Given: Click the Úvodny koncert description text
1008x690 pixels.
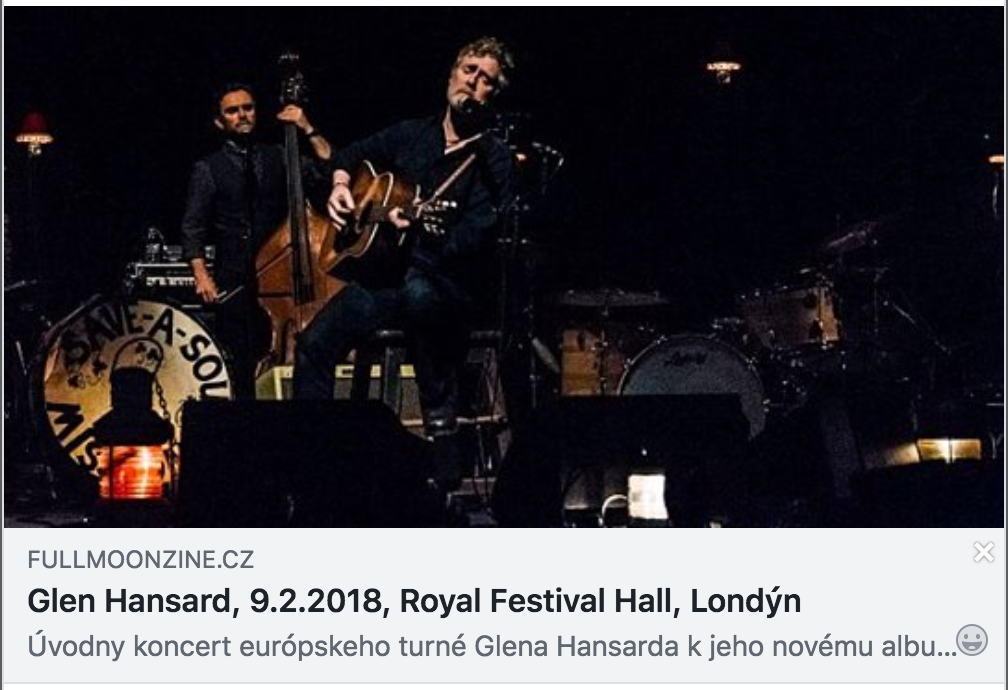Looking at the screenshot, I should coord(492,646).
